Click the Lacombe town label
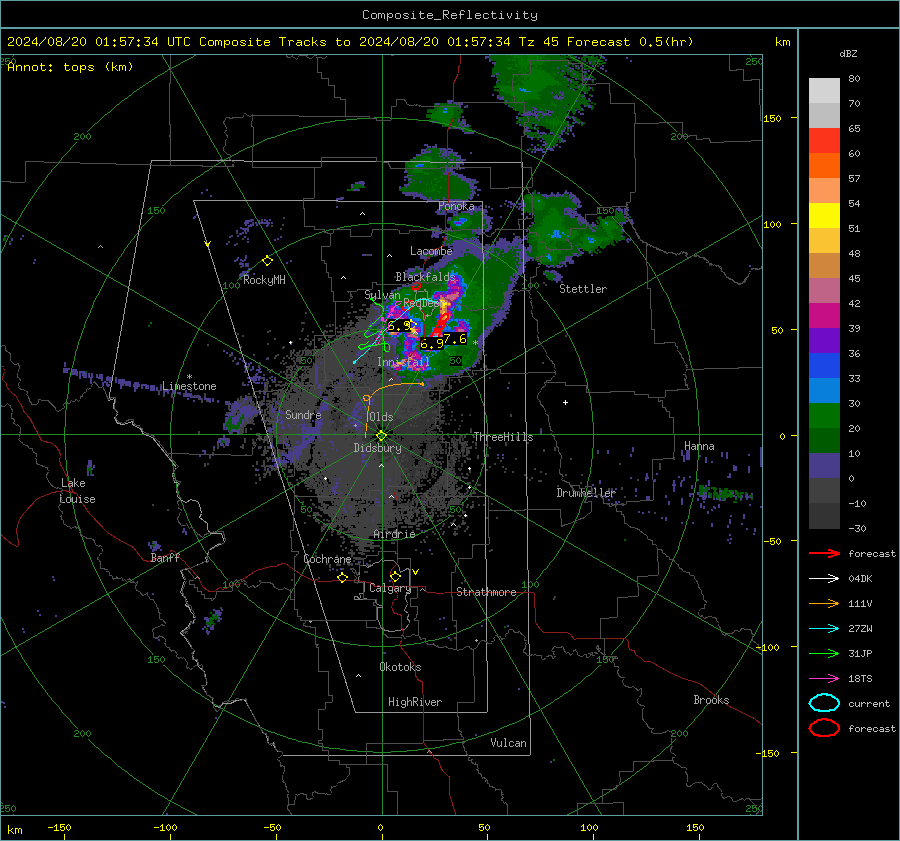The image size is (900, 841). [431, 251]
